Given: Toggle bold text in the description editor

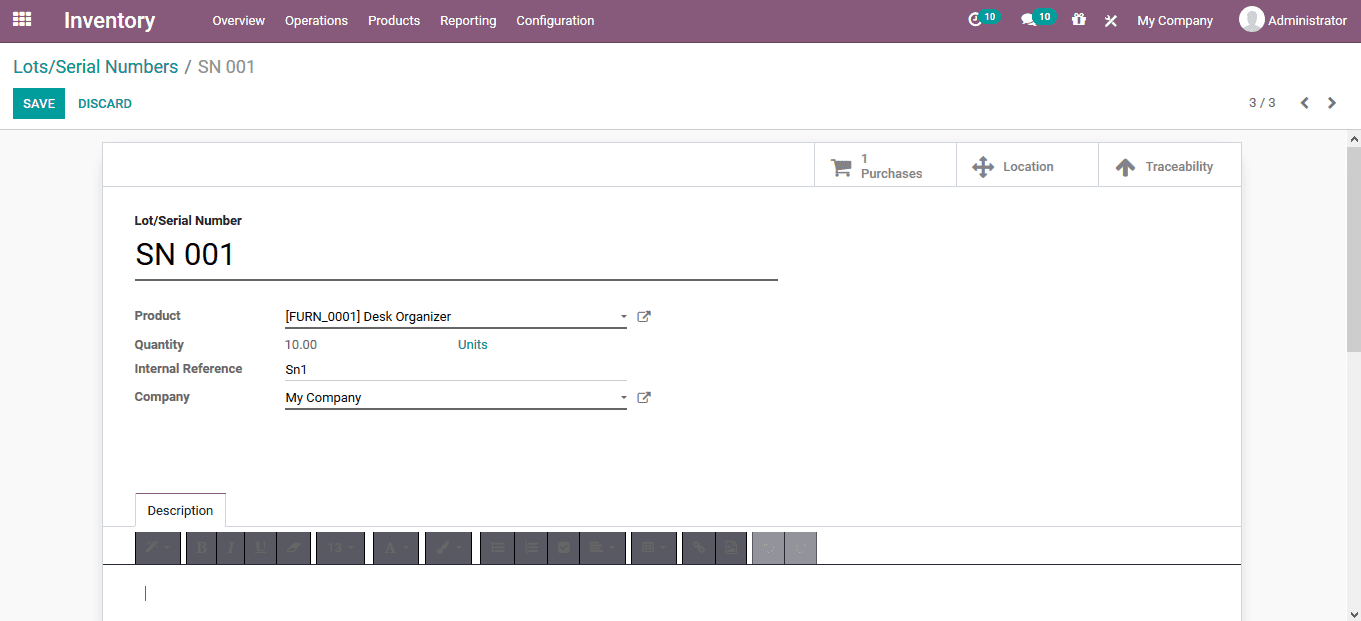Looking at the screenshot, I should [202, 548].
